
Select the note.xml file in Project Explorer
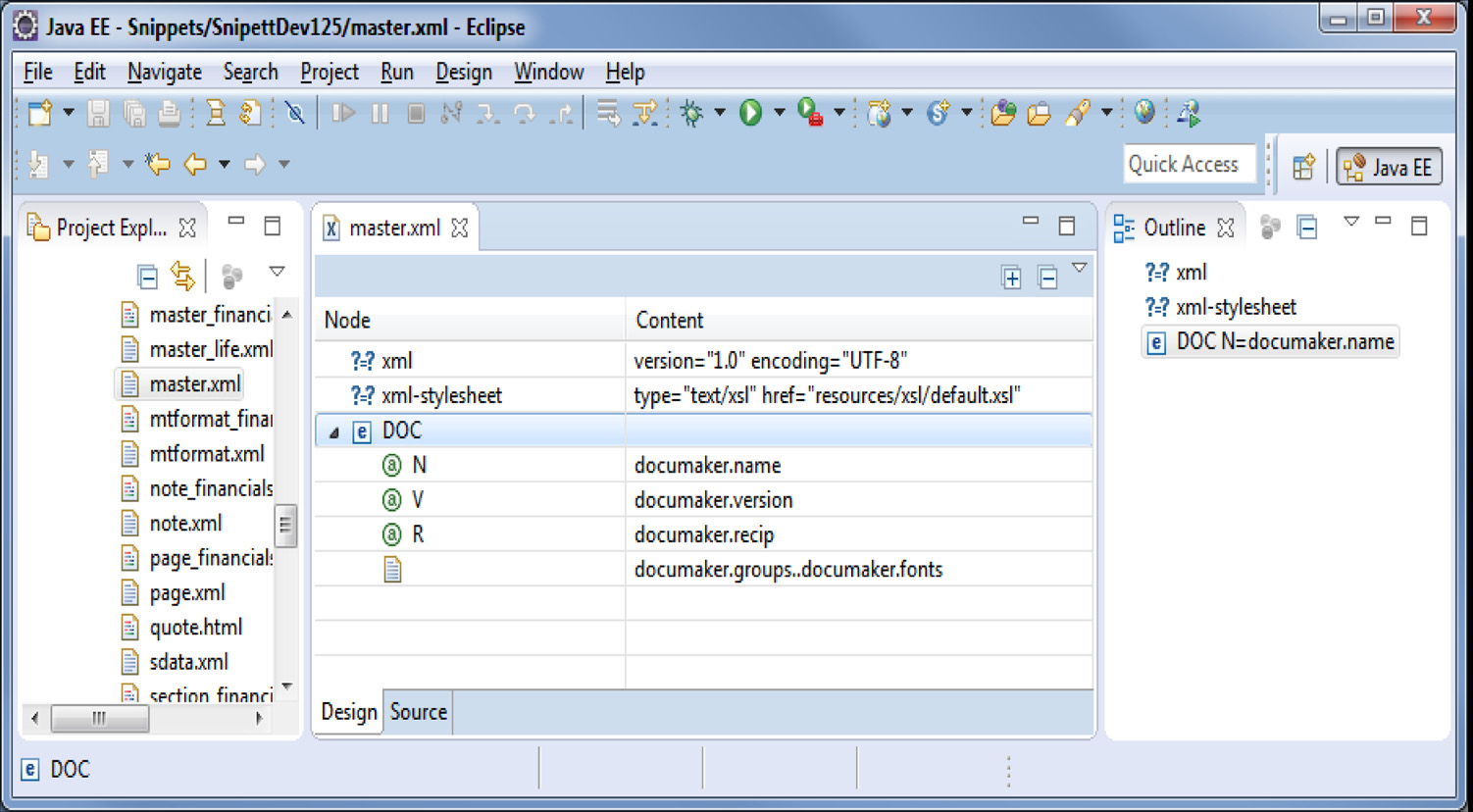pyautogui.click(x=184, y=523)
